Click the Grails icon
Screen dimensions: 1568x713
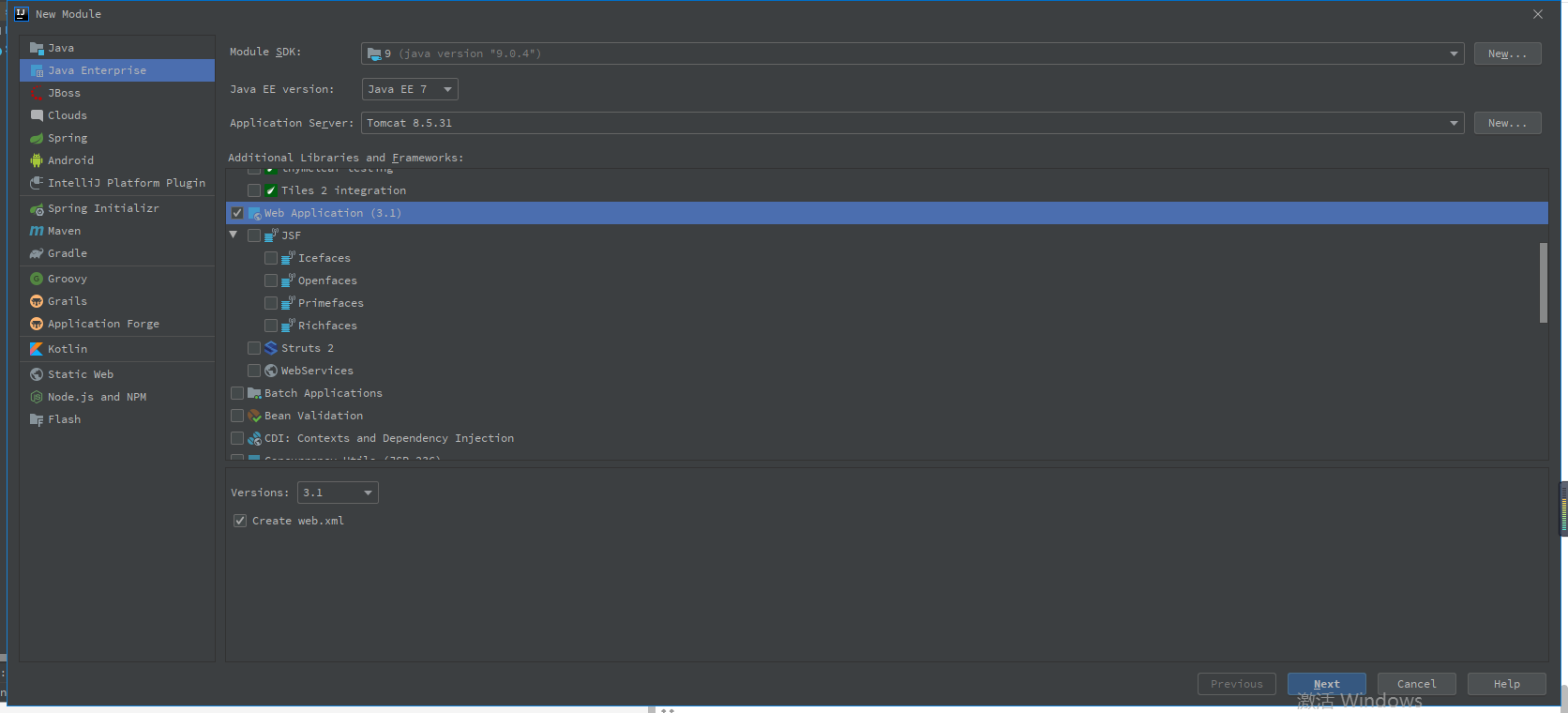[37, 301]
